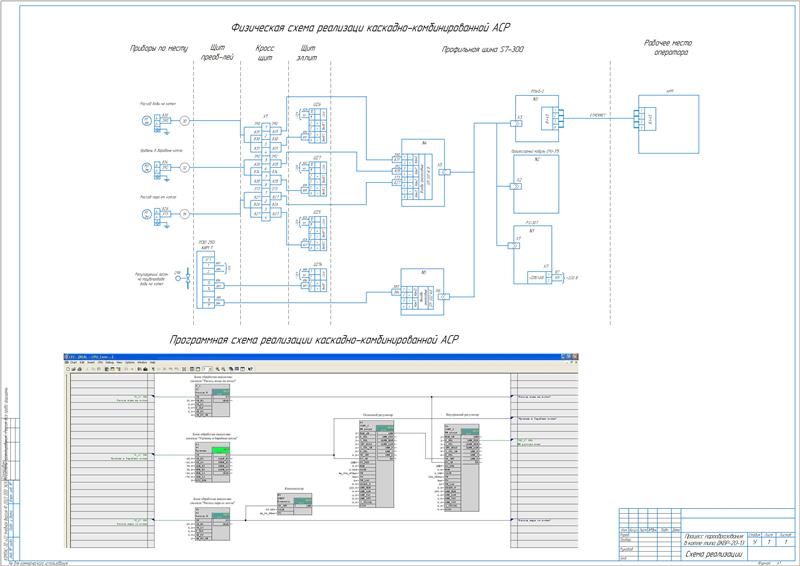800x566 pixels.
Task: Click the Print toolbar icon
Action: (80, 369)
